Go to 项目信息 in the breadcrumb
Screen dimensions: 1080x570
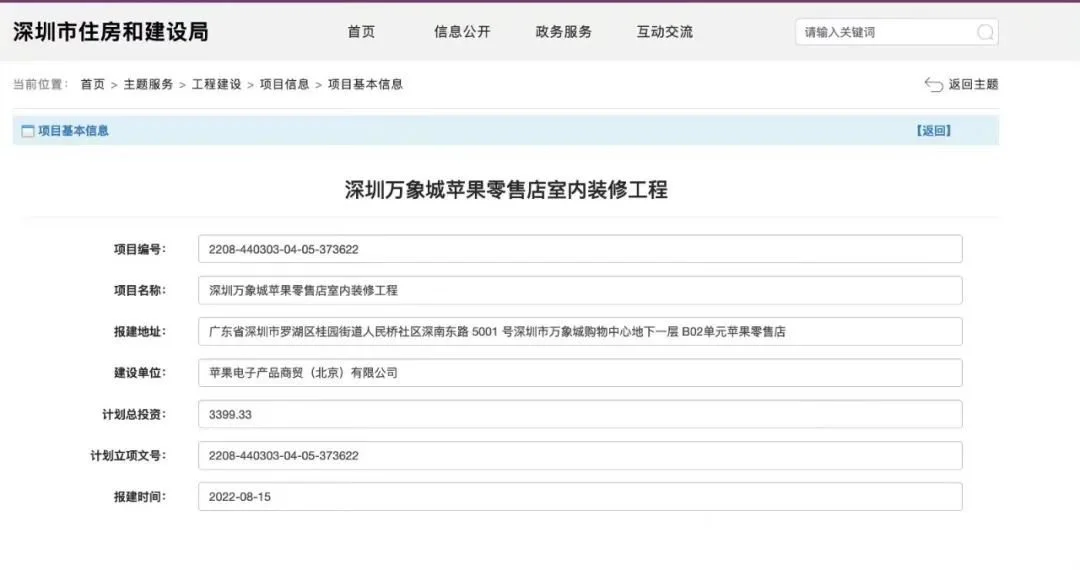click(284, 85)
